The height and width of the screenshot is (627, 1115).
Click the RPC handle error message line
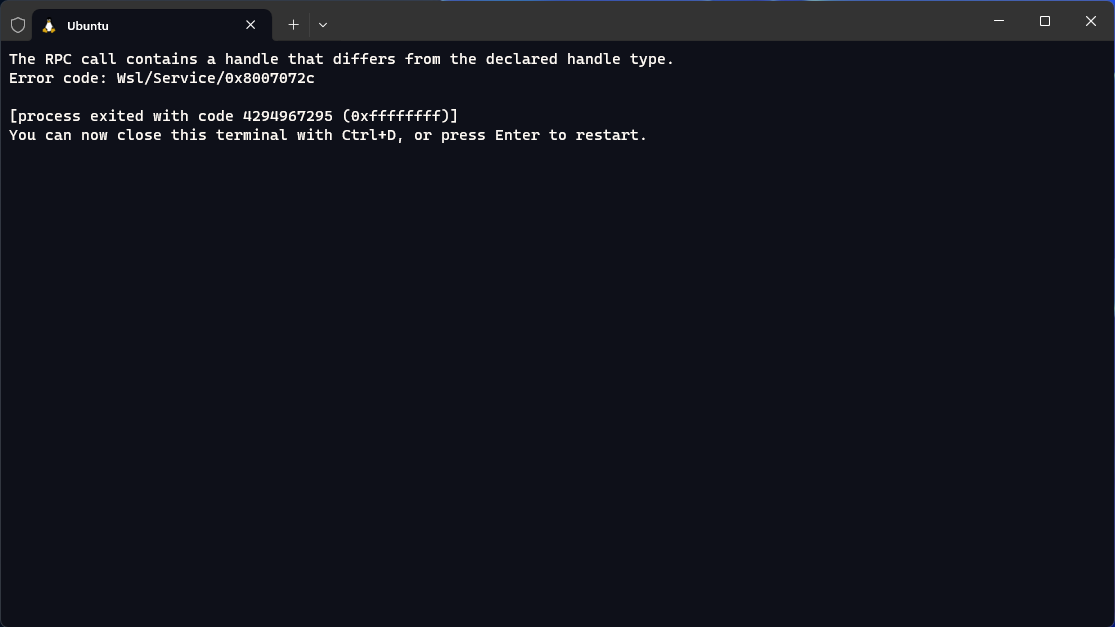coord(340,58)
